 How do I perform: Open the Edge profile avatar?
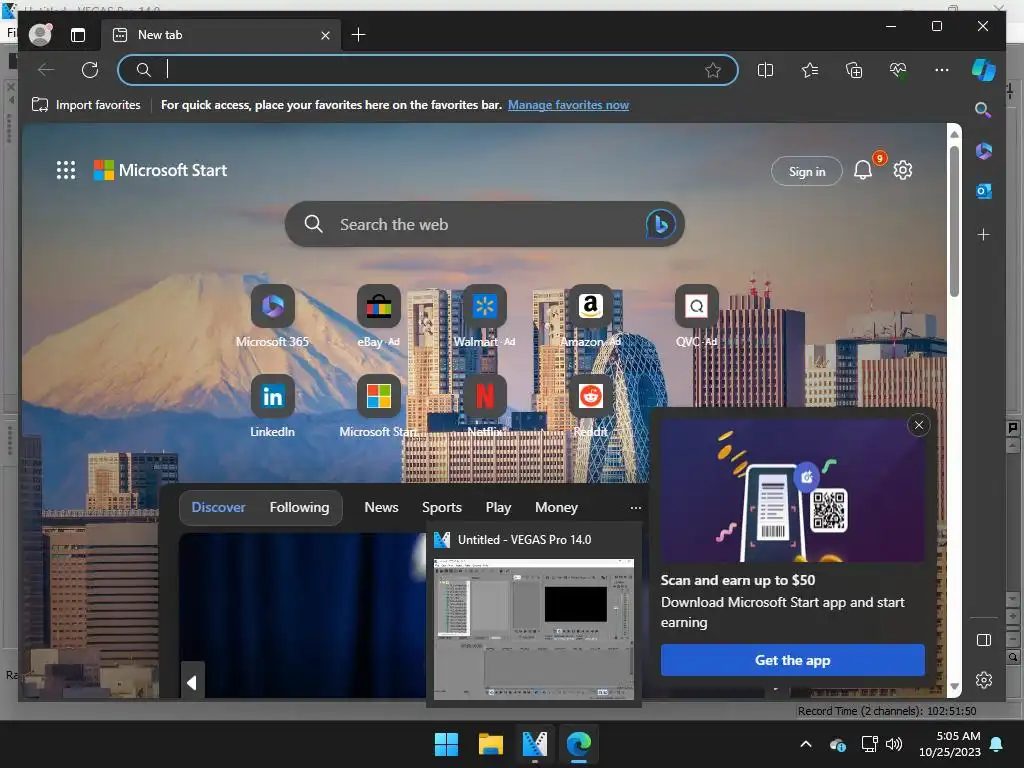point(40,35)
